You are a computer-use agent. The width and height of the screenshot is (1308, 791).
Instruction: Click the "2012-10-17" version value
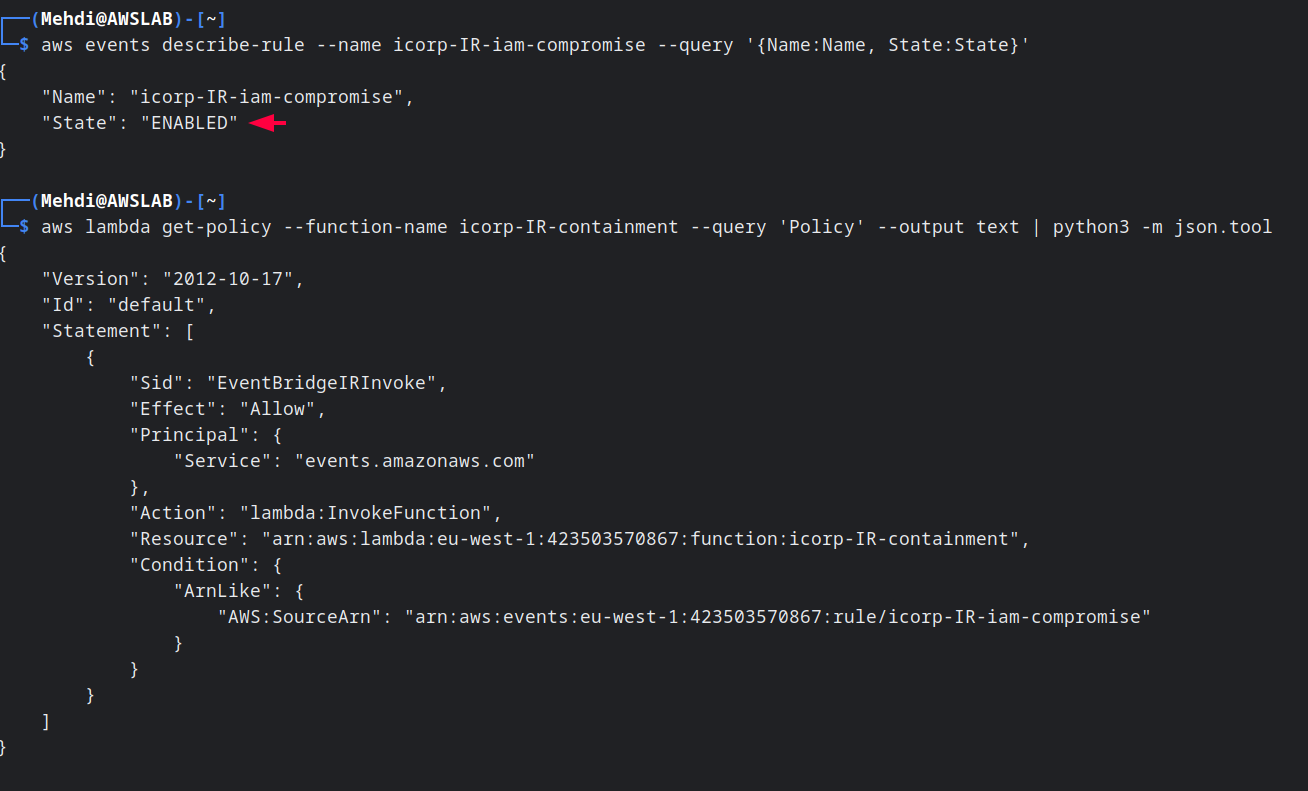coord(228,279)
